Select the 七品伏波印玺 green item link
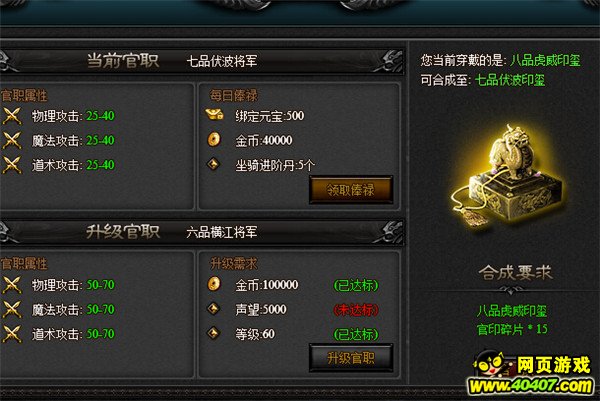Image resolution: width=600 pixels, height=401 pixels. (x=510, y=80)
